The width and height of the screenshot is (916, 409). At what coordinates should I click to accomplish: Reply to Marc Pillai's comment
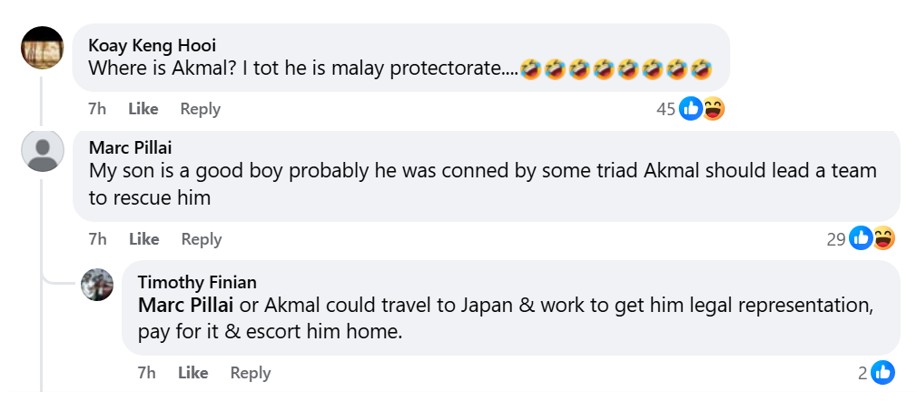[x=201, y=239]
